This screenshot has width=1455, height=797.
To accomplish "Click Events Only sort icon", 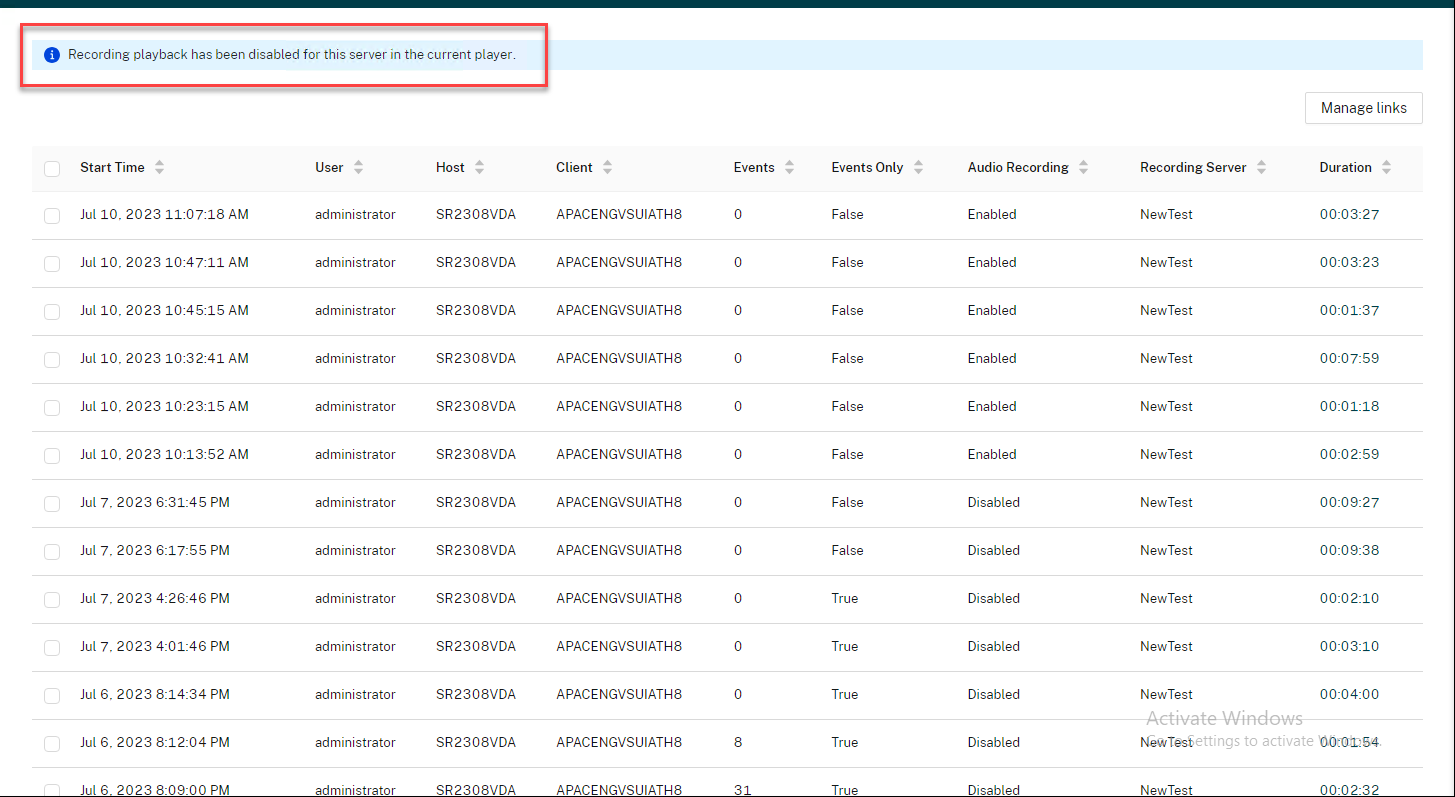I will tap(918, 168).
